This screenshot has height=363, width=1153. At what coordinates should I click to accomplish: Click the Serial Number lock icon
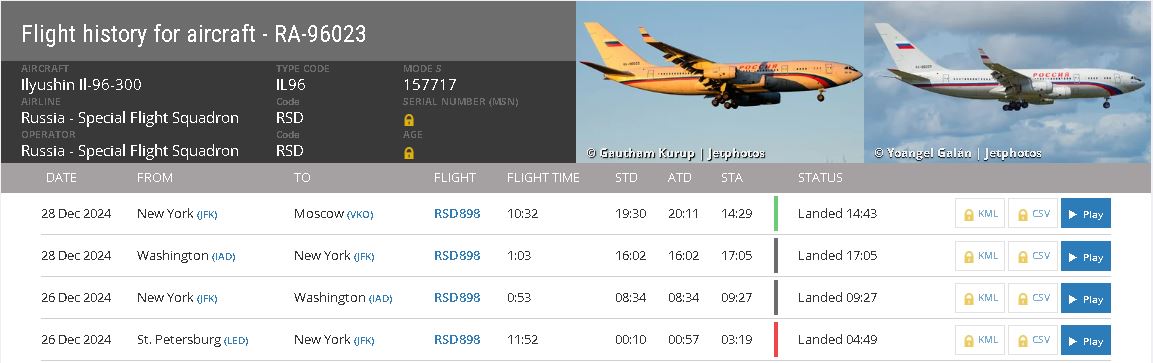coord(409,120)
